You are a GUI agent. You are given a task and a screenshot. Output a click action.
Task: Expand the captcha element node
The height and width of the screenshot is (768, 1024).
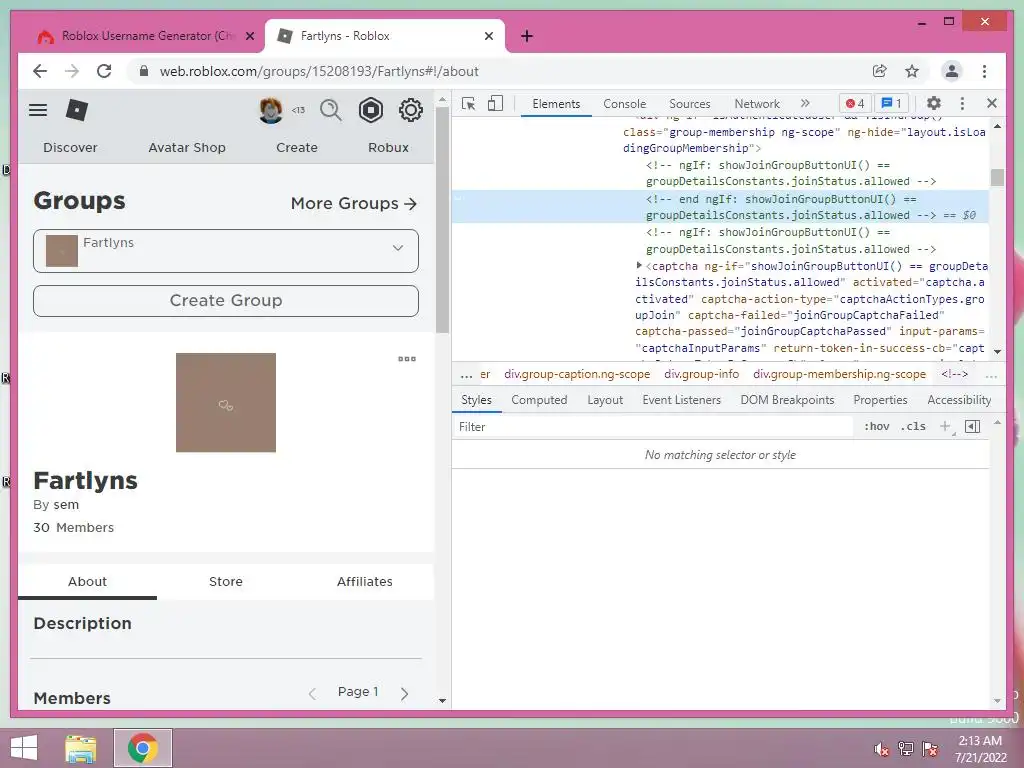pyautogui.click(x=639, y=265)
